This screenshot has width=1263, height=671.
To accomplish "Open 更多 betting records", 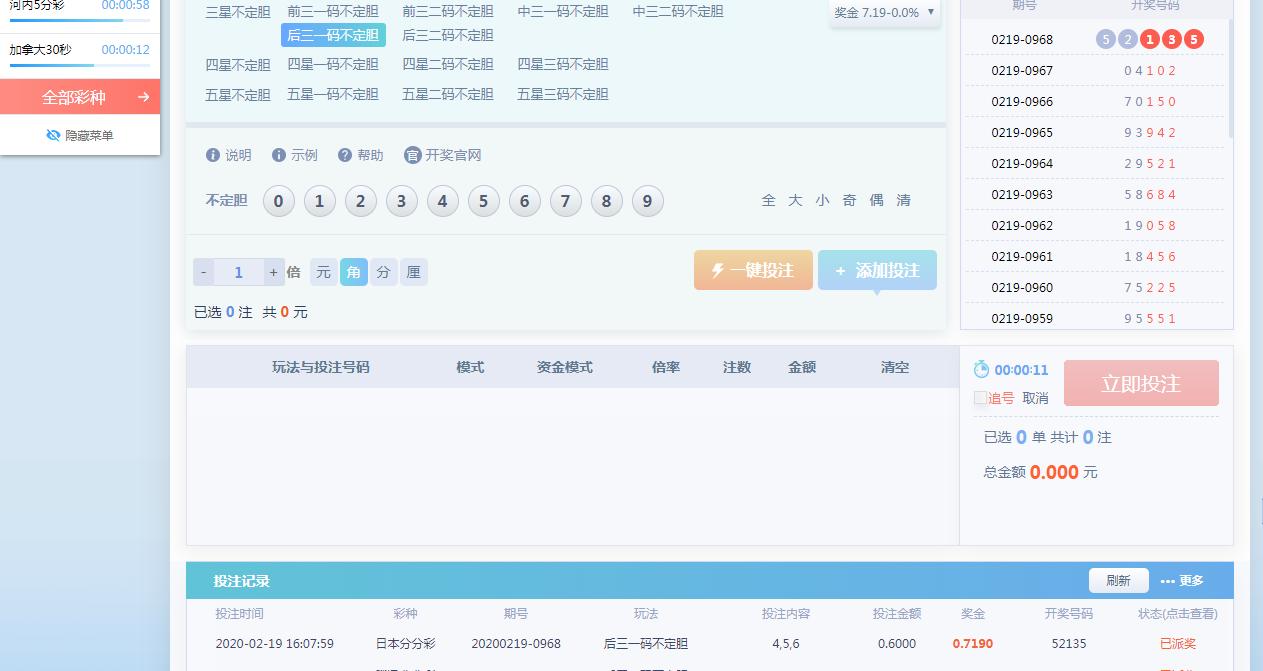I will [1182, 581].
